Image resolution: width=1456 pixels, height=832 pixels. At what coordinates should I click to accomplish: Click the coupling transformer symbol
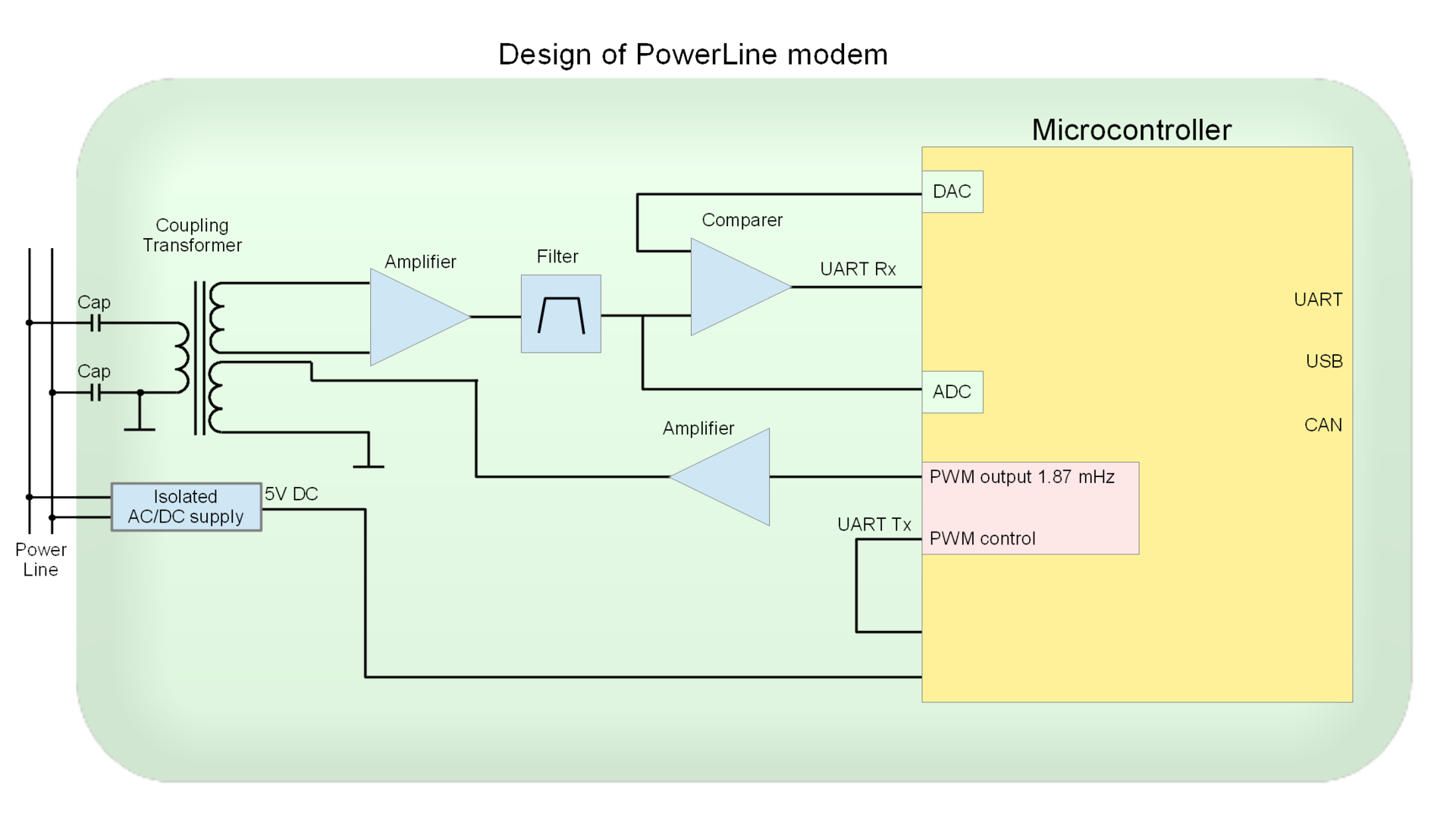(200, 358)
